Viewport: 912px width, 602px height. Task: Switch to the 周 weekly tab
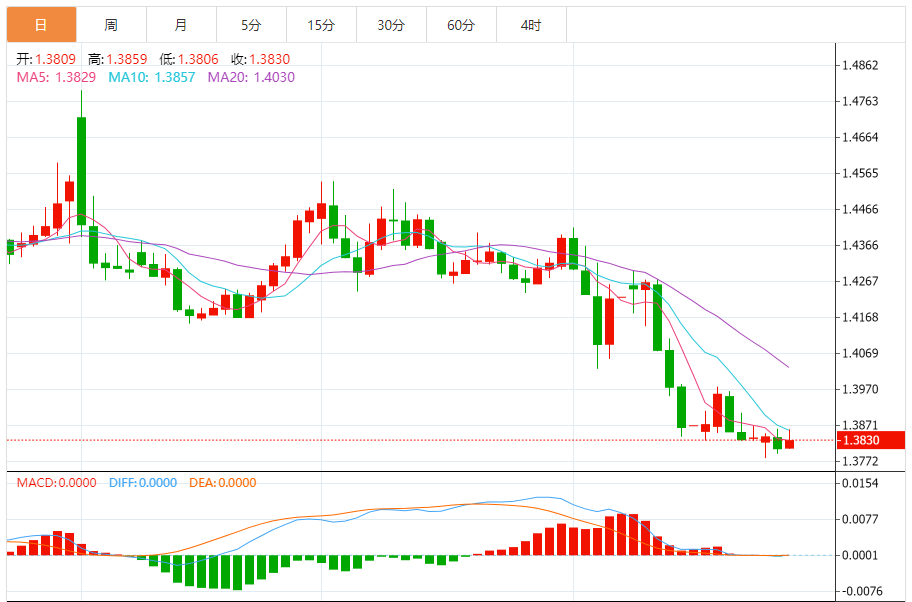pyautogui.click(x=111, y=25)
